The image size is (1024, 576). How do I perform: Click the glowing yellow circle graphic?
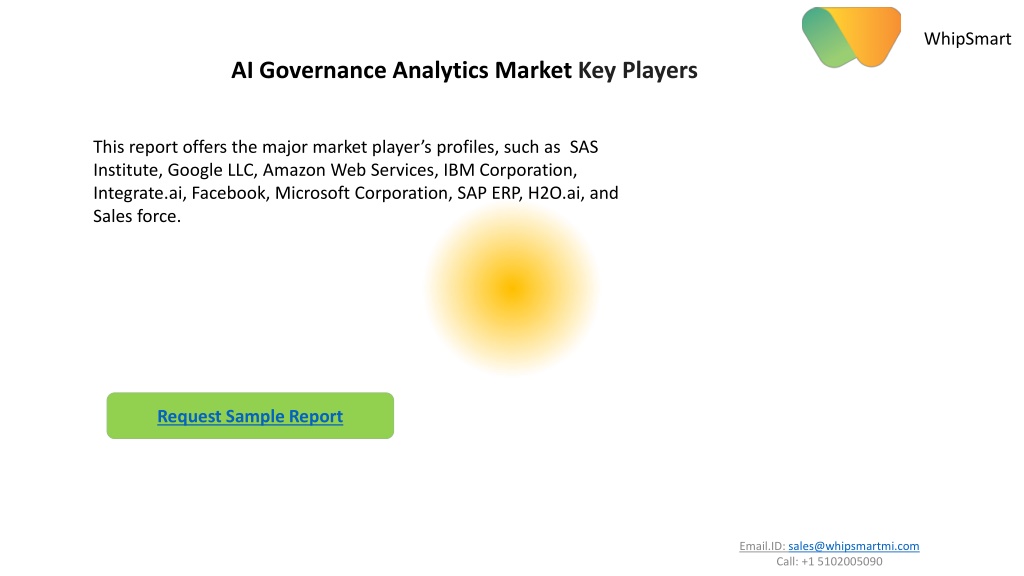coord(513,289)
